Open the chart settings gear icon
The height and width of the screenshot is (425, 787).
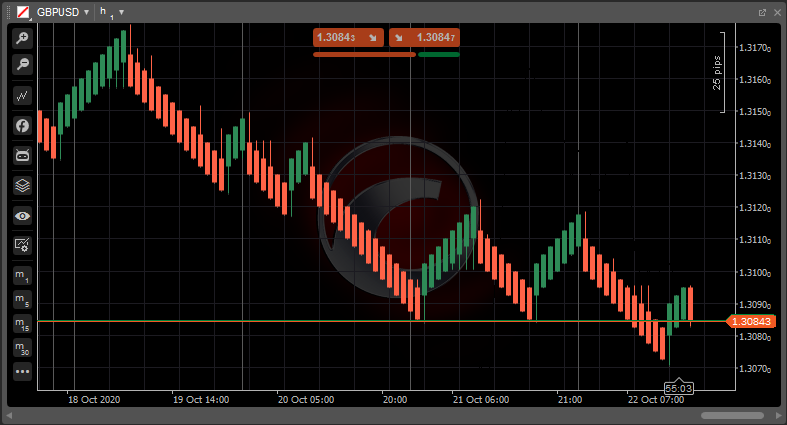pos(22,244)
